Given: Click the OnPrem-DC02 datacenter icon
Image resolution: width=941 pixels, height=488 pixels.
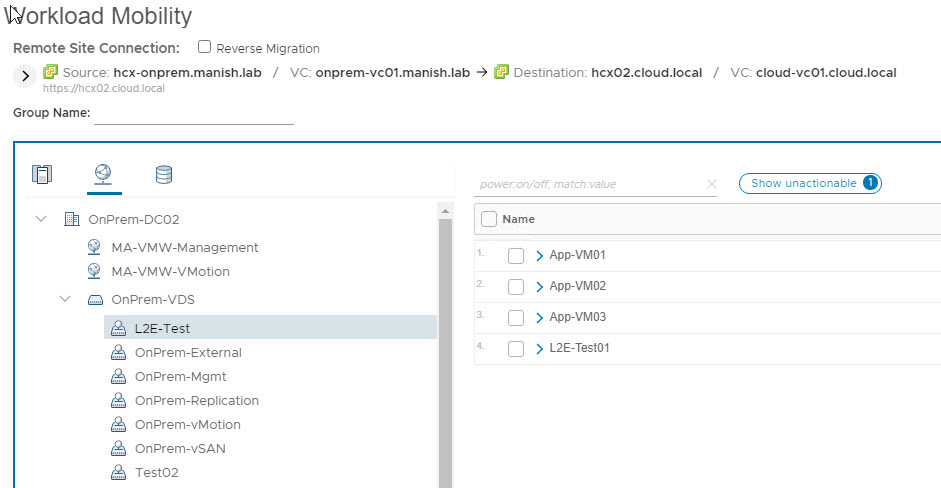Looking at the screenshot, I should 71,219.
